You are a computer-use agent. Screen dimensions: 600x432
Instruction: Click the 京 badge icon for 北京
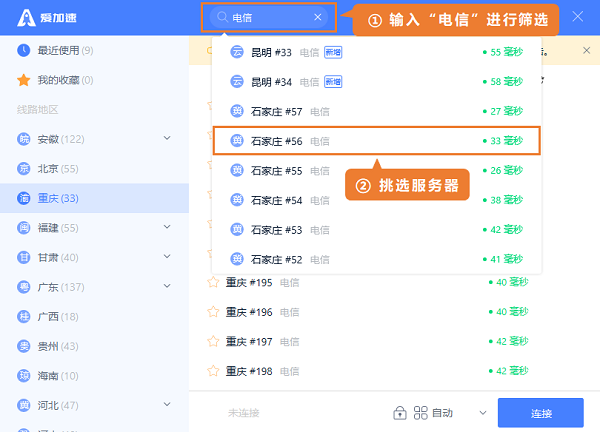[24, 168]
